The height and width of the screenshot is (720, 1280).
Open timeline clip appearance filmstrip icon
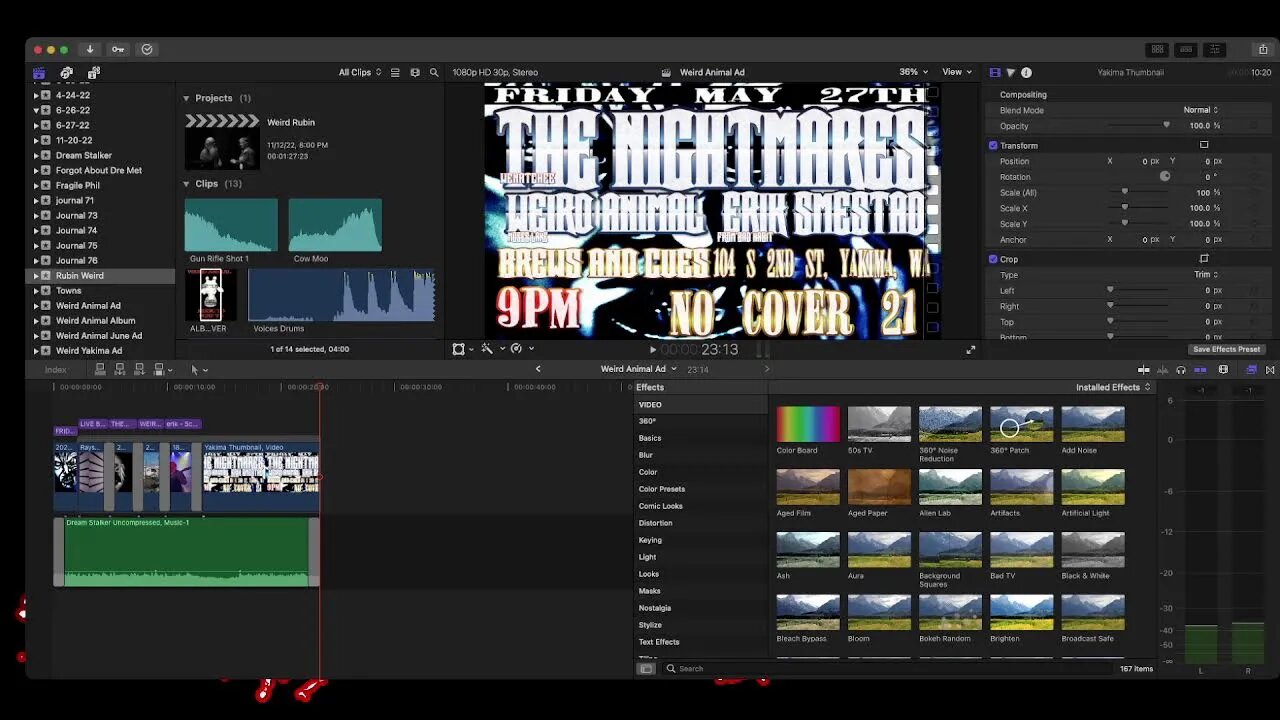1223,370
